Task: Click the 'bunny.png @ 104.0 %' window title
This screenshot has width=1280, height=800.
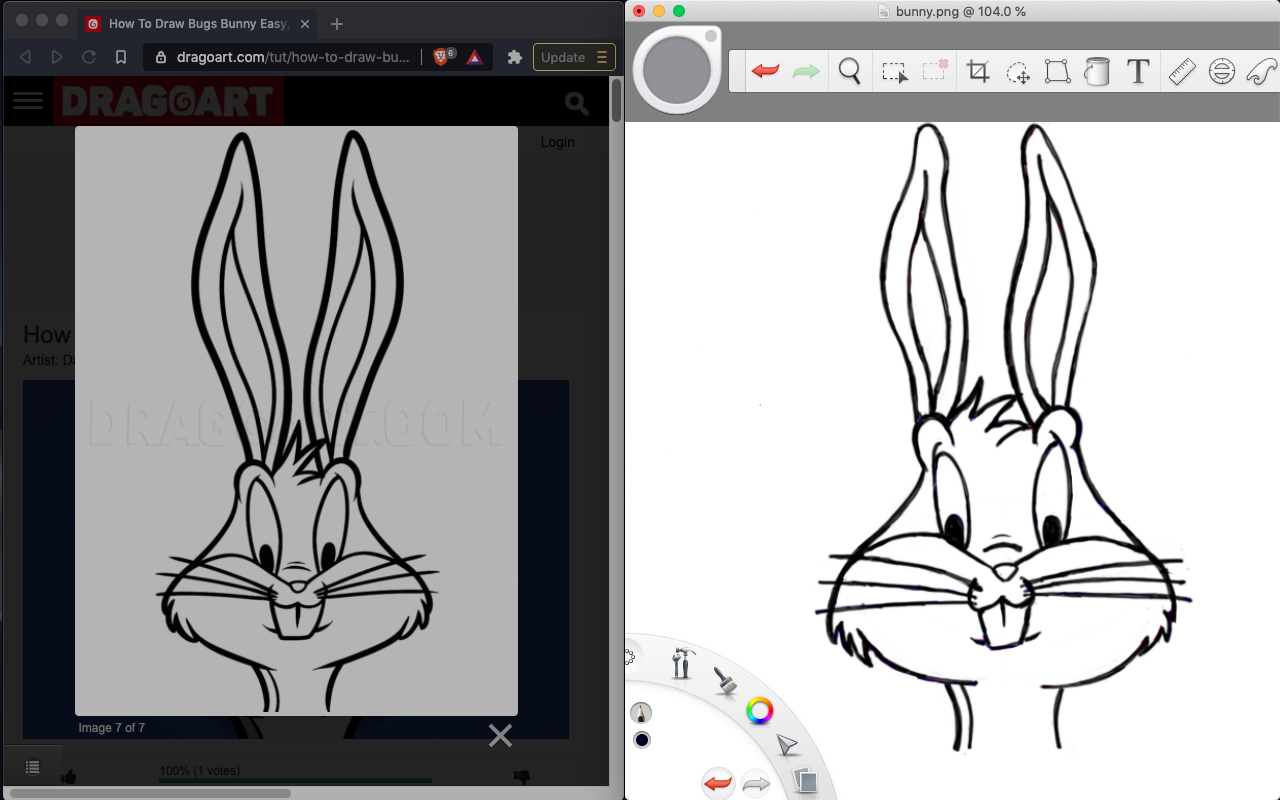Action: point(961,11)
